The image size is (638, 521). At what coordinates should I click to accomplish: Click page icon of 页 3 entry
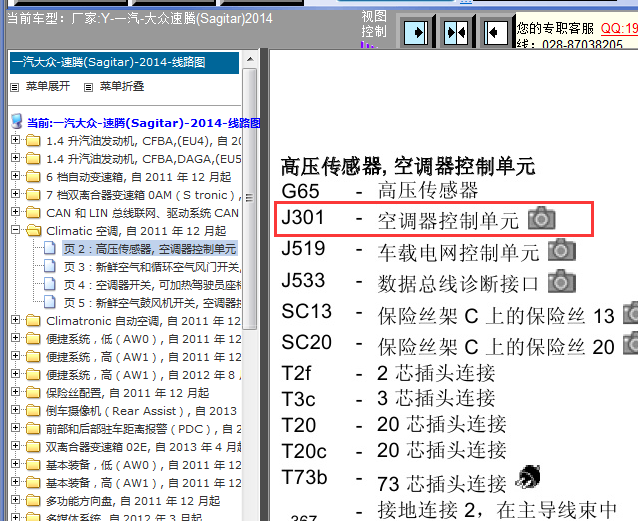coord(50,266)
